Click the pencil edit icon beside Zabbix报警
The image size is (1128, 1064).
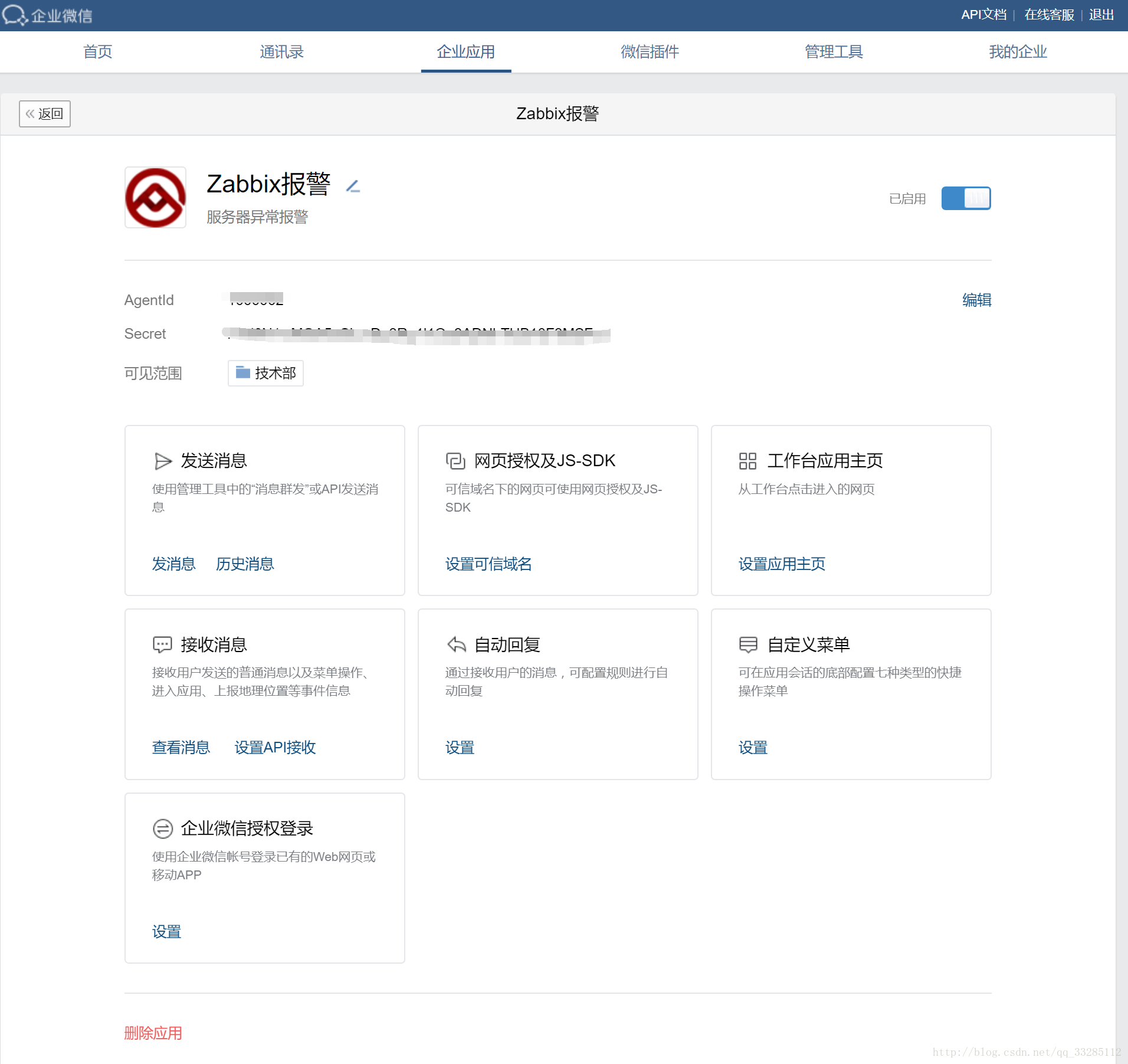coord(353,186)
